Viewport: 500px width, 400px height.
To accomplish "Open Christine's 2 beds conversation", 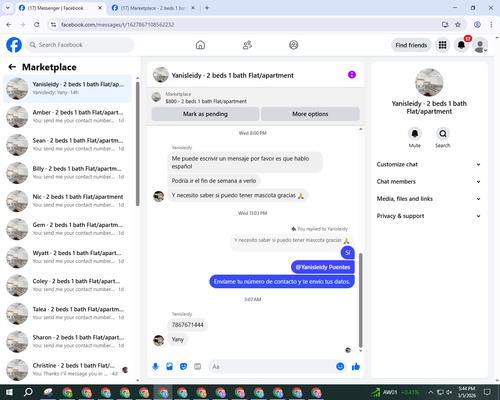I will pos(67,370).
